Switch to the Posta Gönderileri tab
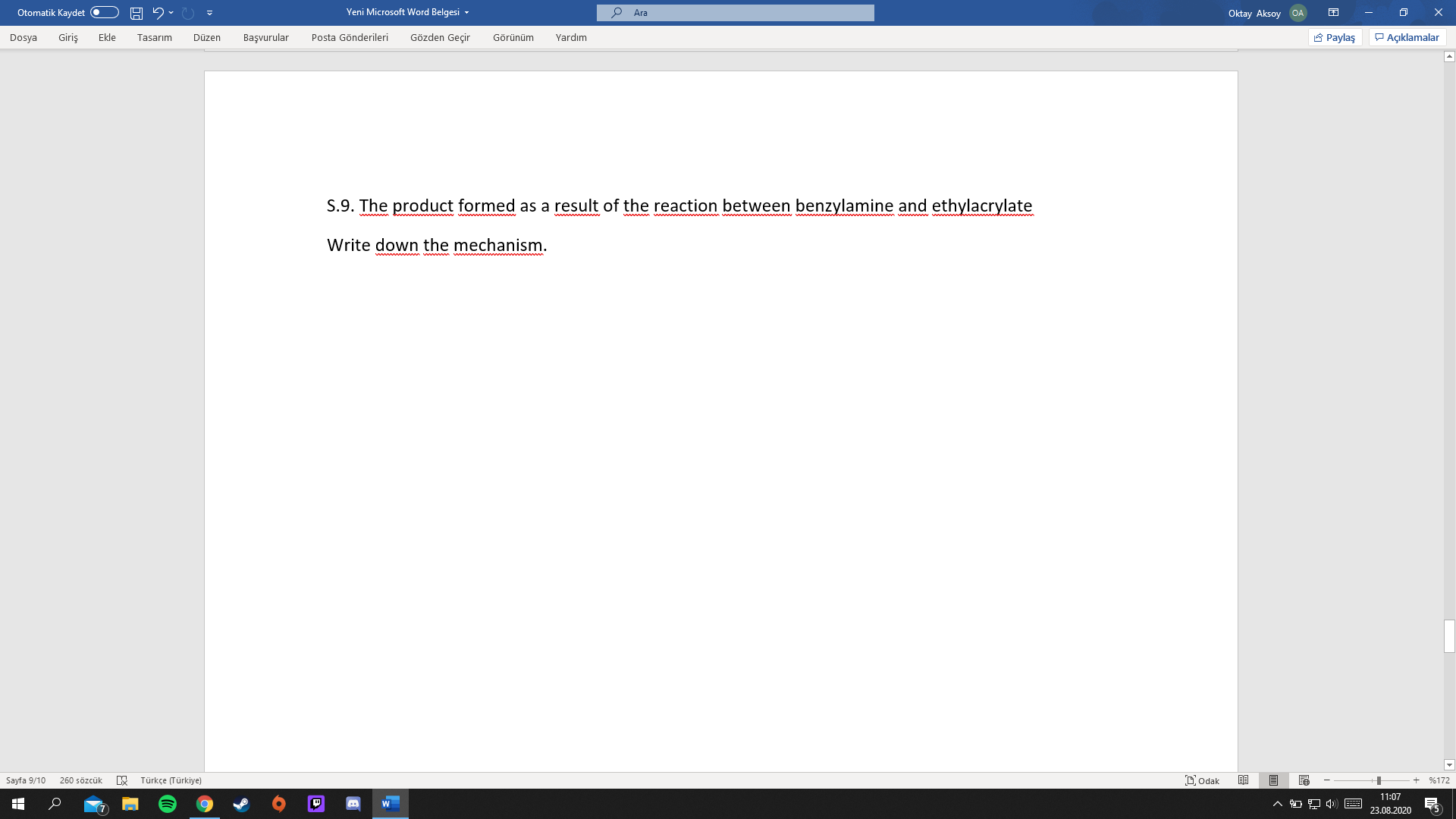The height and width of the screenshot is (819, 1456). point(350,37)
